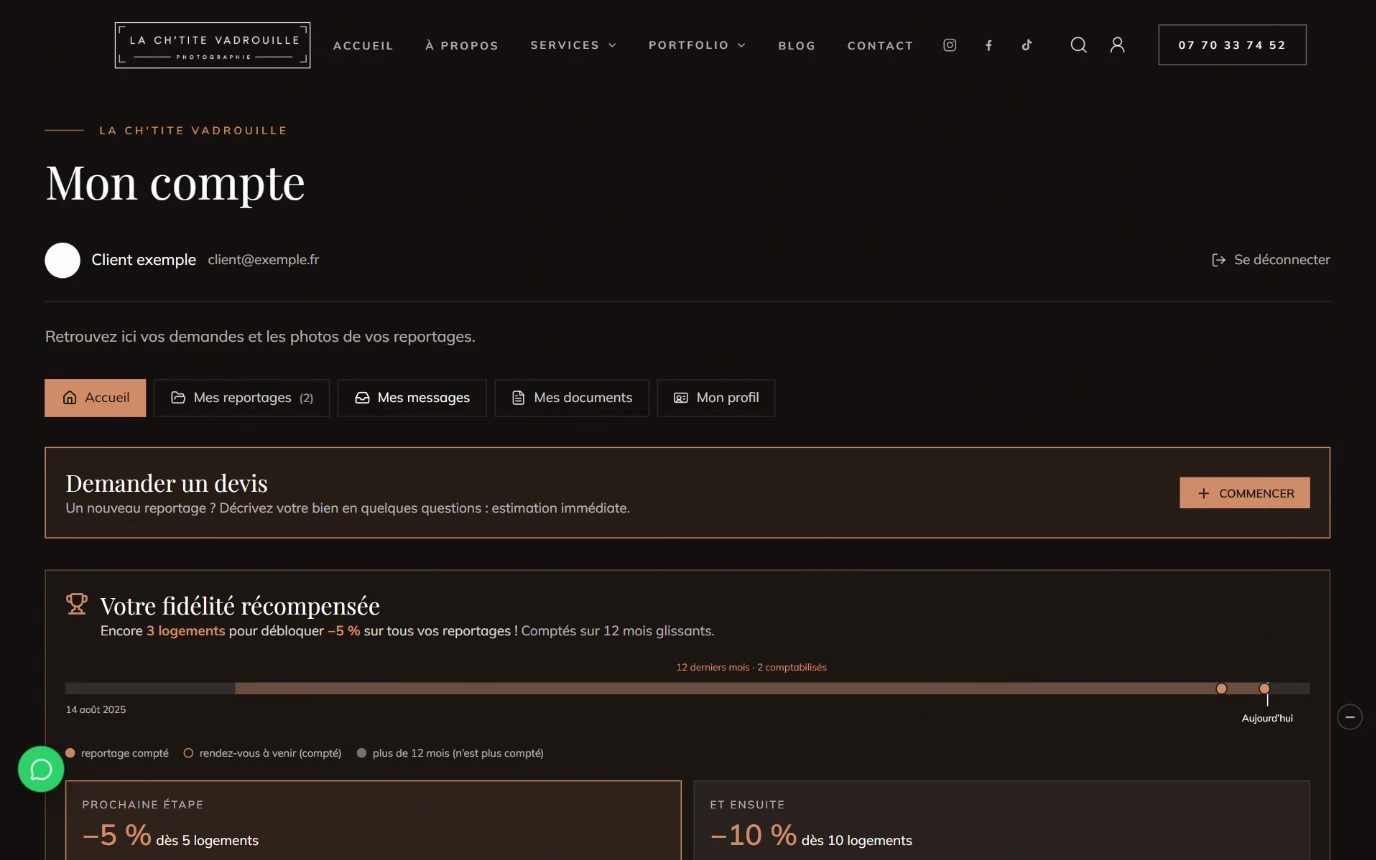The width and height of the screenshot is (1376, 860).
Task: Click the round minus button at right edge
Action: coord(1350,717)
